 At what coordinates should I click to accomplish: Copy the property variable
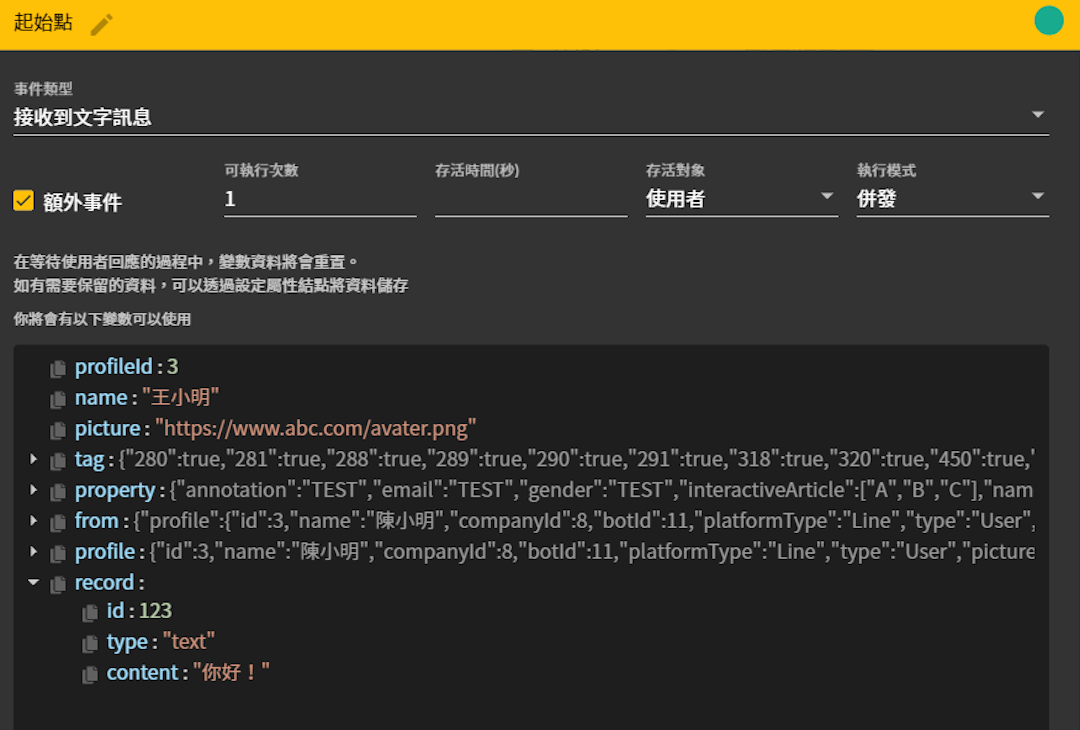[58, 492]
